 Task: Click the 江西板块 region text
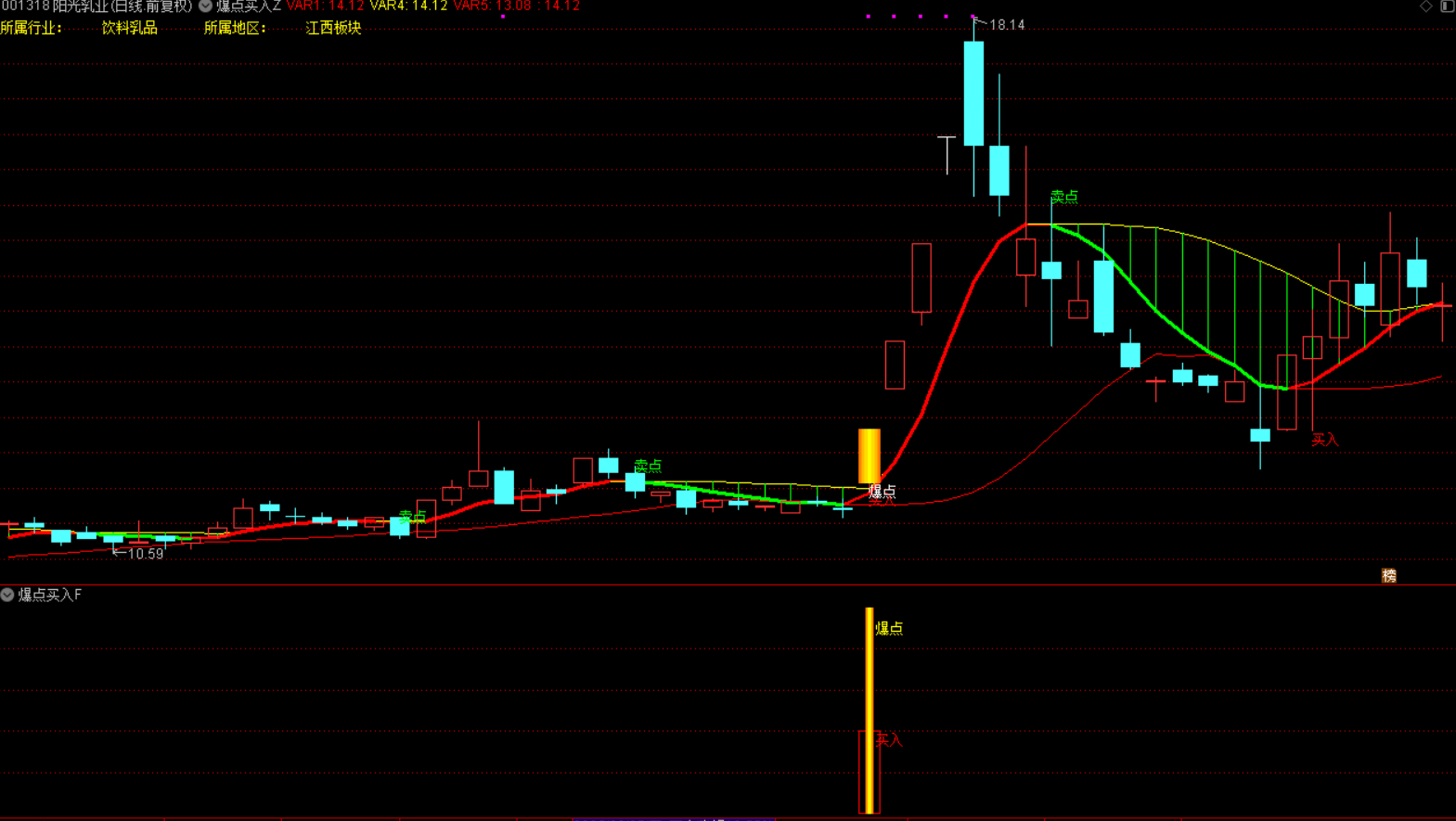click(x=333, y=28)
